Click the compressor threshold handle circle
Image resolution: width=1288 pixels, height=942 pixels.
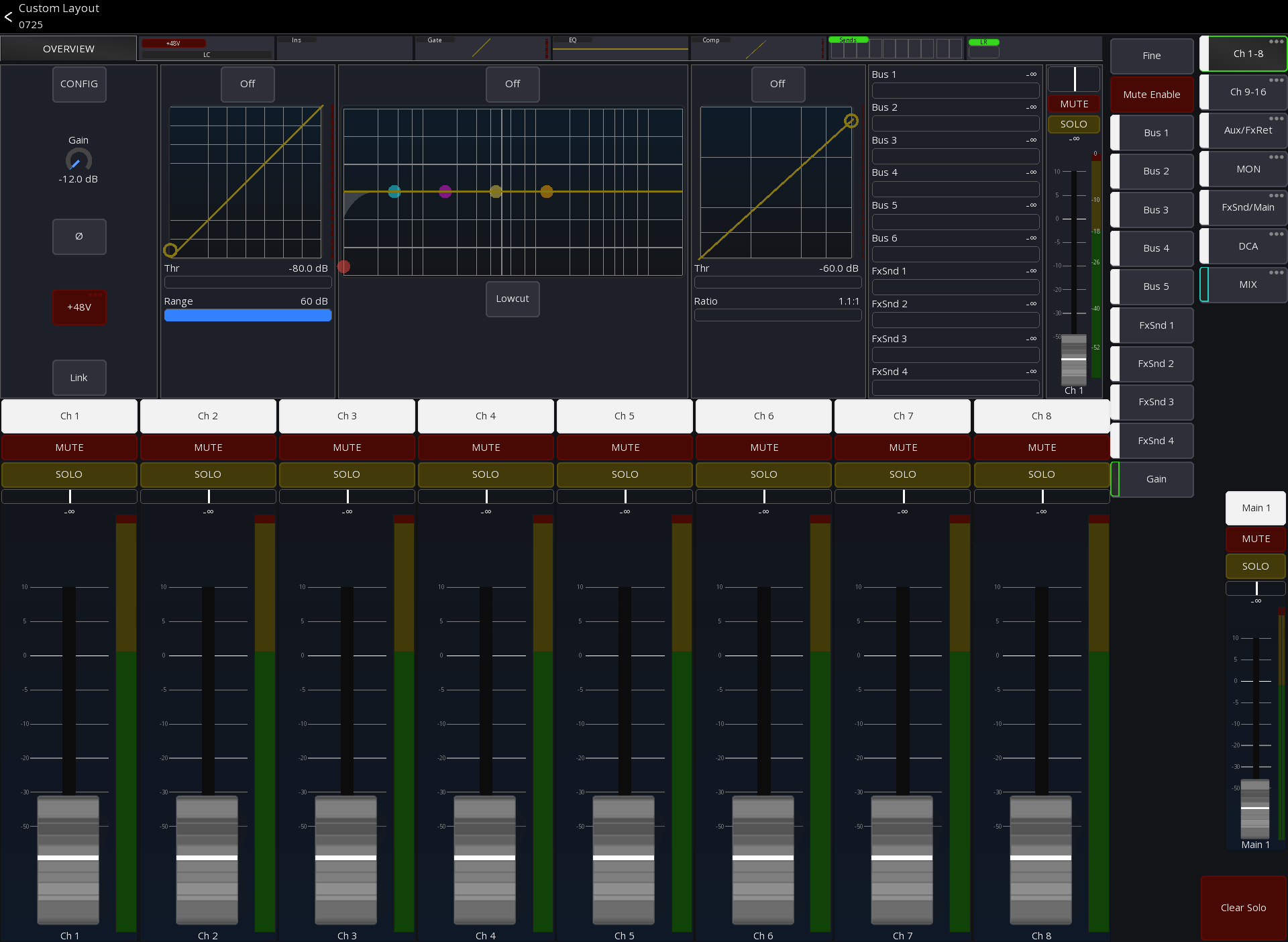point(851,121)
